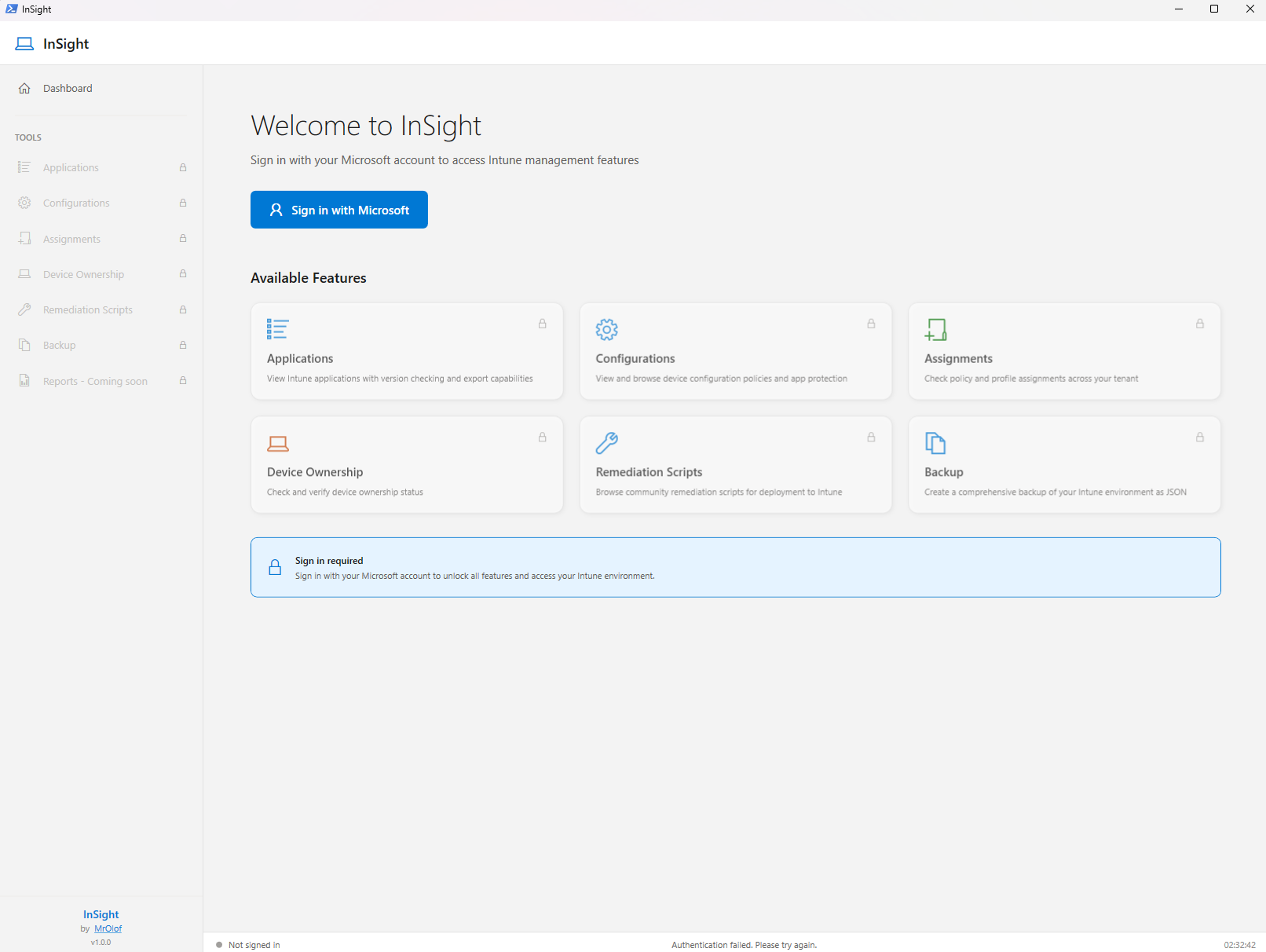
Task: Open the Device Ownership feature card title
Action: 315,472
